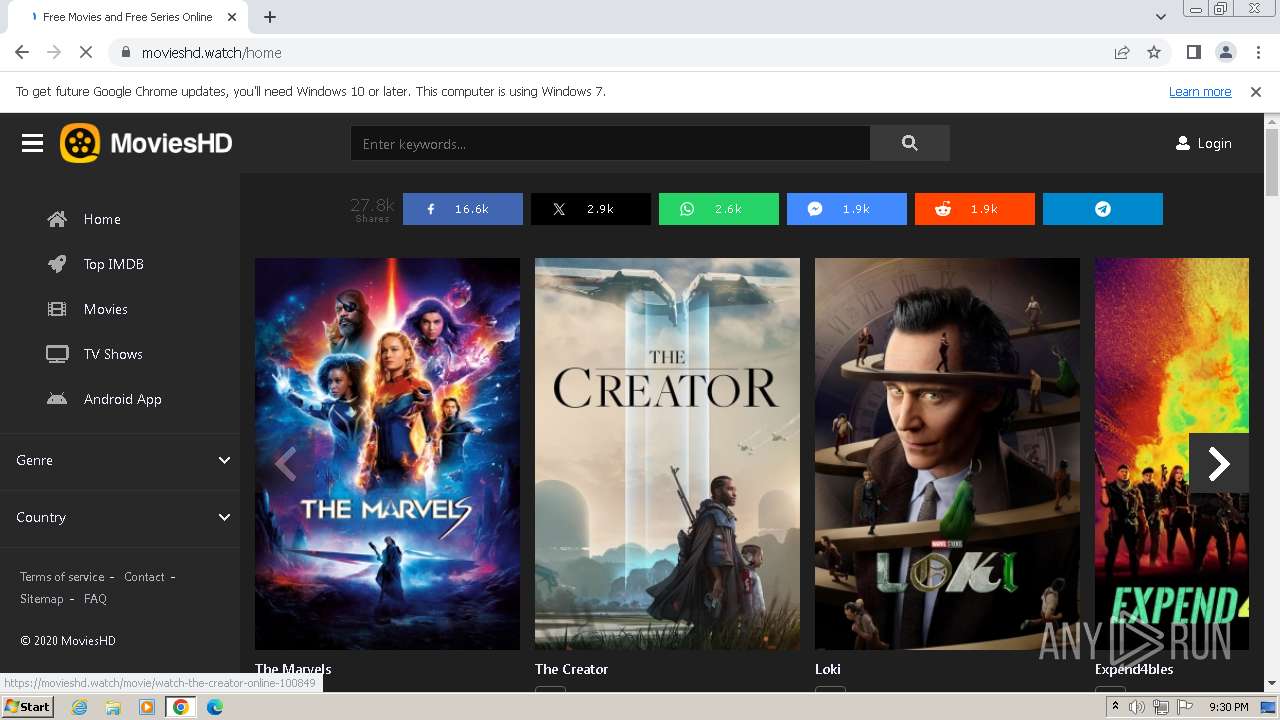Screen dimensions: 1280x720
Task: Click the taskbar clock 9:30 PM
Action: coord(1229,707)
